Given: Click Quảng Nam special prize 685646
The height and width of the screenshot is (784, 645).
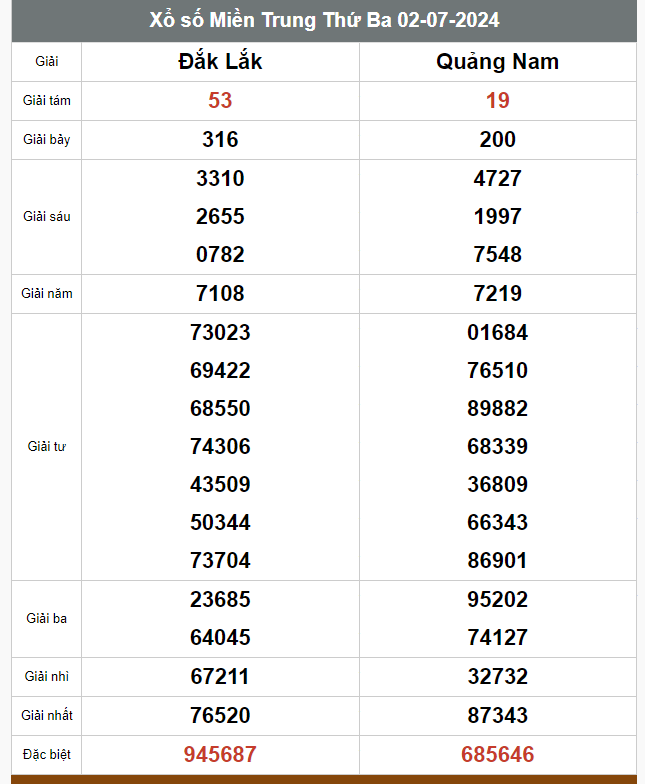Looking at the screenshot, I should point(498,754).
